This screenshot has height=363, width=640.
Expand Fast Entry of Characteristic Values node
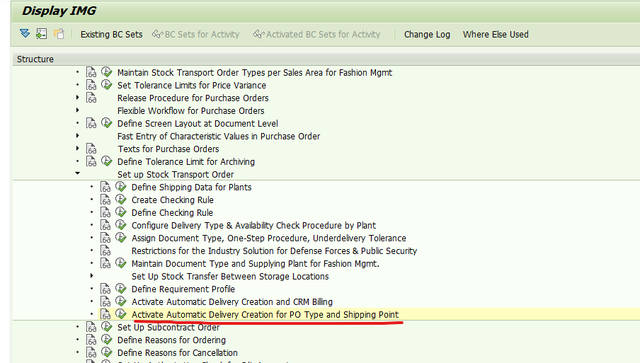[x=78, y=136]
